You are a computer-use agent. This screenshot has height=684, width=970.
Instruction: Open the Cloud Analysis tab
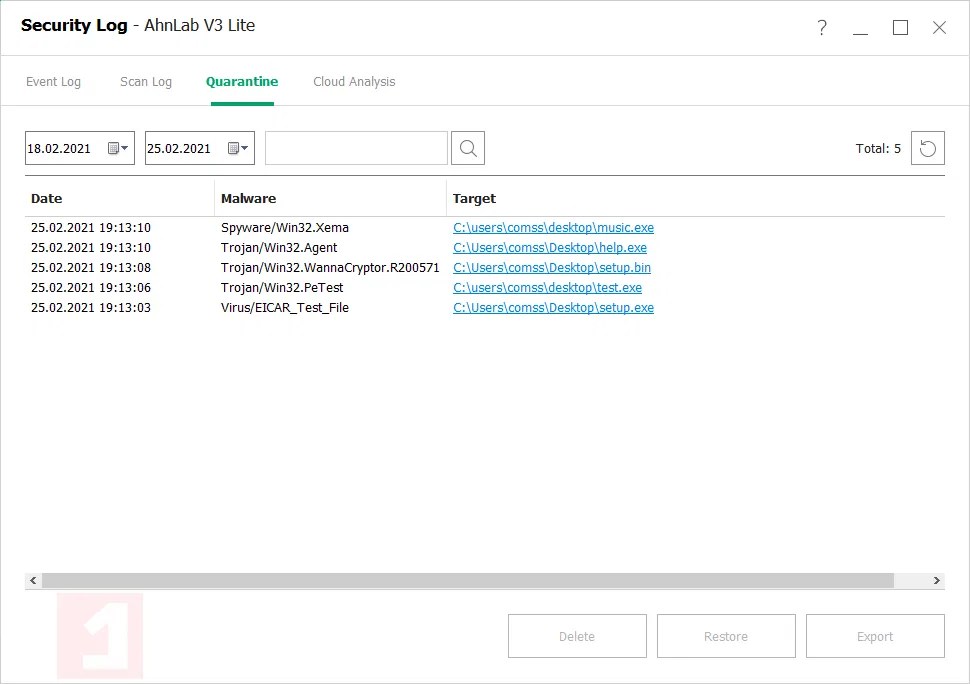353,81
